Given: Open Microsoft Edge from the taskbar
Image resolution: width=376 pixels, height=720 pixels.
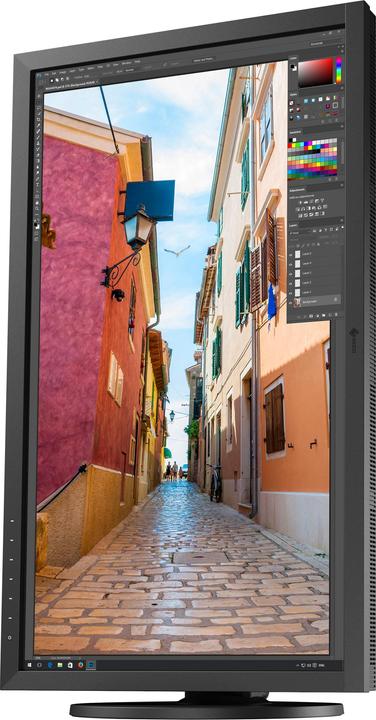Looking at the screenshot, I should 51,665.
